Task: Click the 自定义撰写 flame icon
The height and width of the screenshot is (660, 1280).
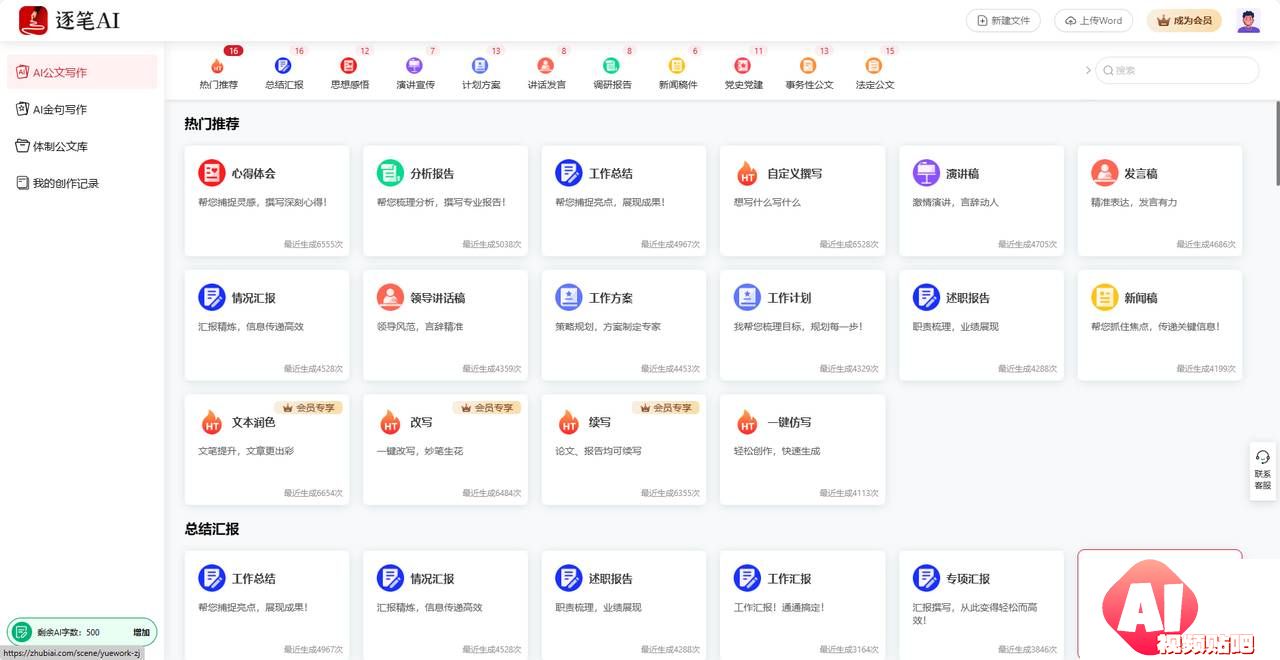Action: pos(747,174)
